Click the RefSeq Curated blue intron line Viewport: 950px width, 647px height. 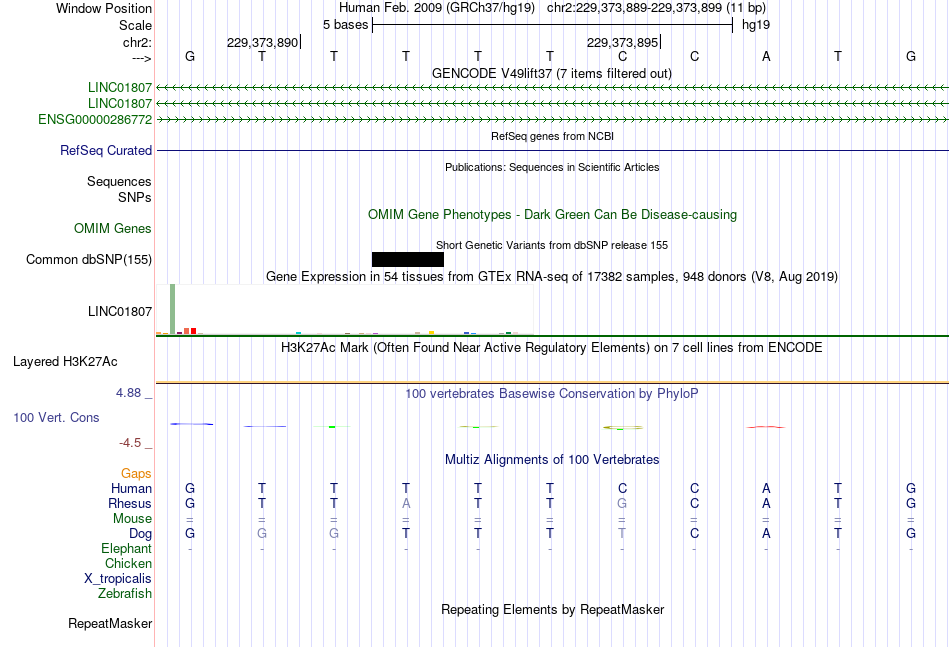click(553, 150)
